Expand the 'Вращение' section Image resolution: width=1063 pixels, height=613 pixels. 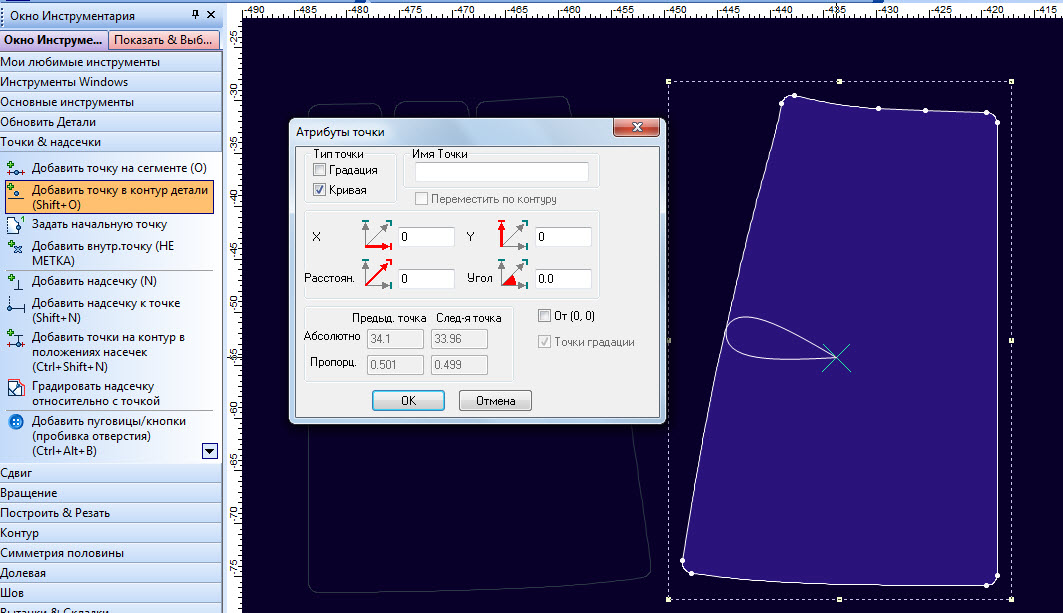click(x=111, y=493)
